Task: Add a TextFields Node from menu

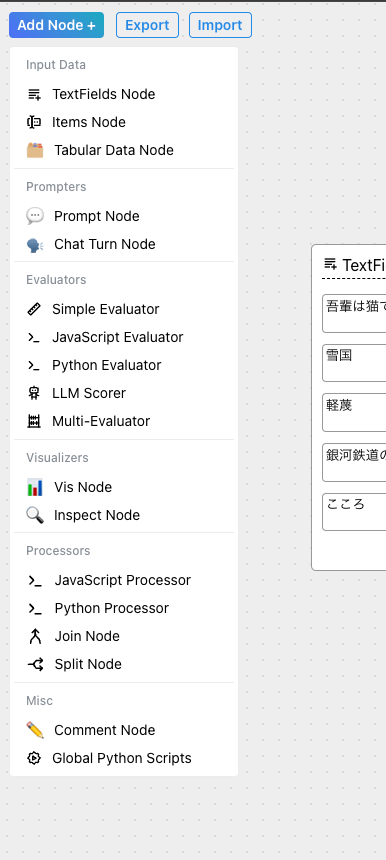Action: tap(124, 94)
